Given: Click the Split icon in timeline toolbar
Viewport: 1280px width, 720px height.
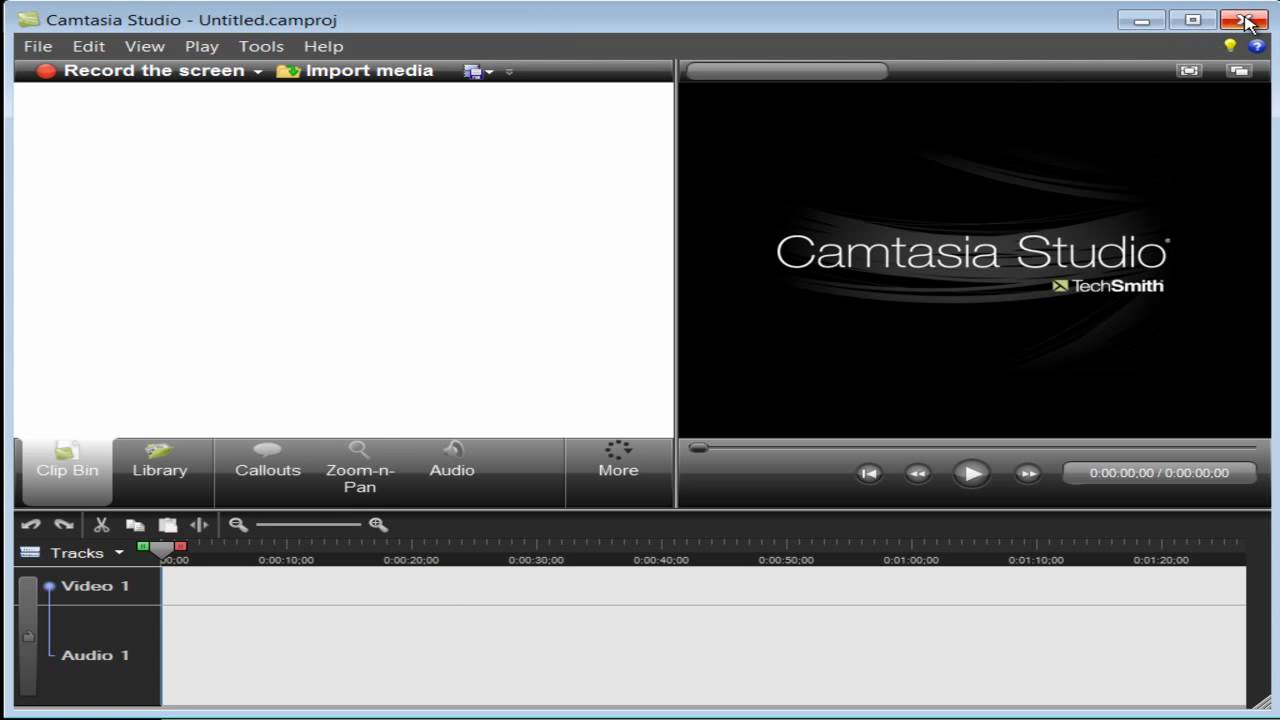Looking at the screenshot, I should 199,524.
